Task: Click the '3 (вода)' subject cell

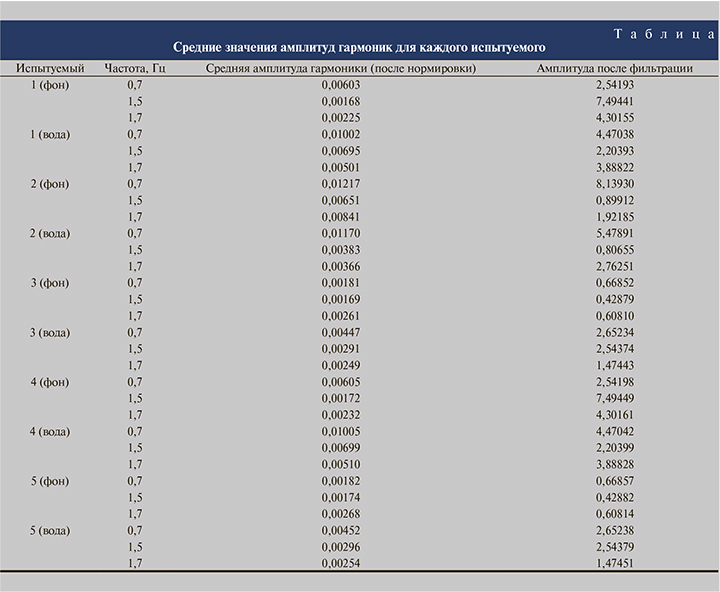Action: (x=50, y=332)
